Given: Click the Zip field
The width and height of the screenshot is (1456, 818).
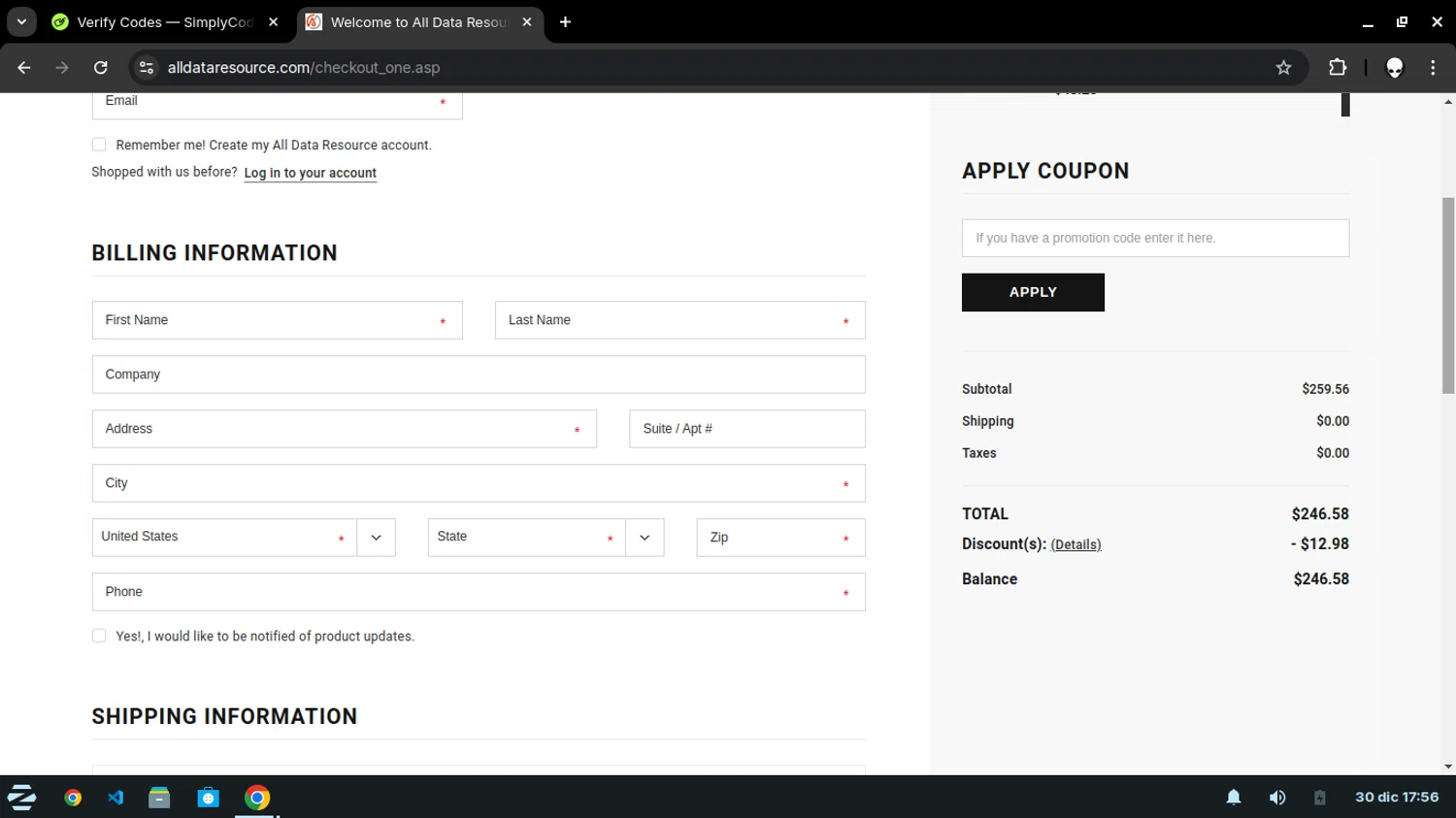Looking at the screenshot, I should coord(780,538).
